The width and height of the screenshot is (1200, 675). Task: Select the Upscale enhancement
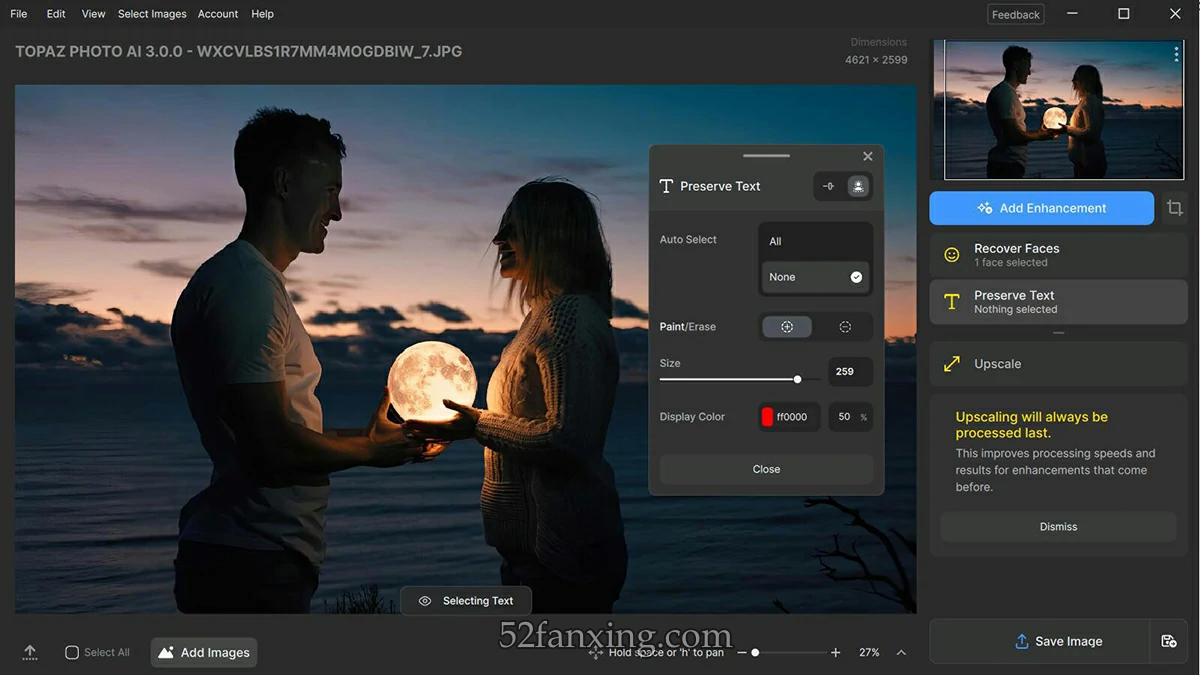[x=1058, y=364]
